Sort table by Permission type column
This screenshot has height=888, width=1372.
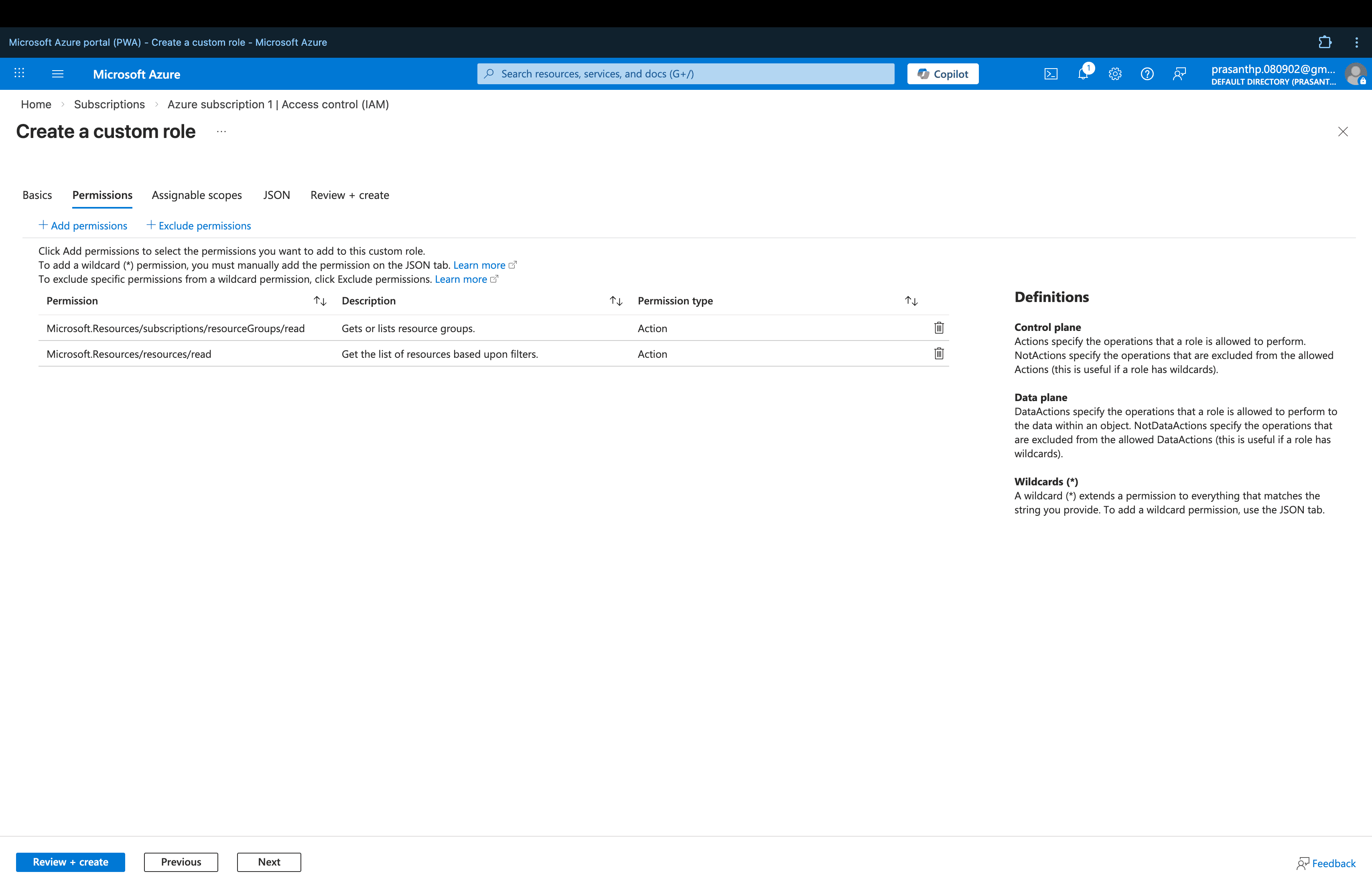911,301
